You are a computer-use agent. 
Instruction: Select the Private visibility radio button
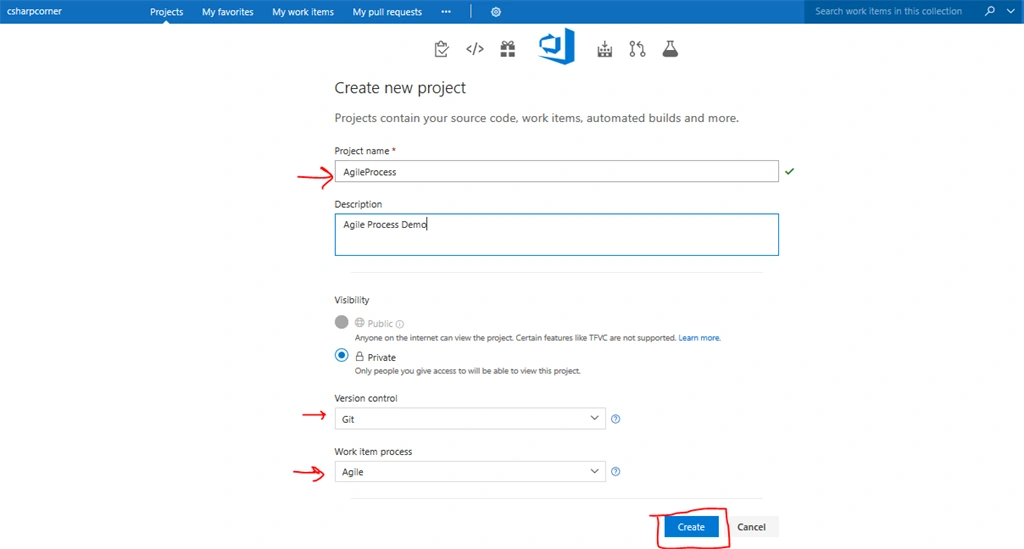point(342,356)
